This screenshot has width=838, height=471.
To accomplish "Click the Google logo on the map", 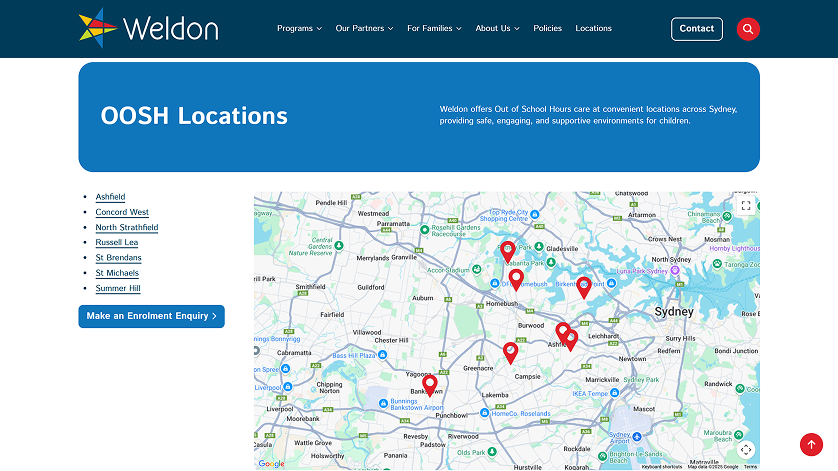I will (x=271, y=464).
